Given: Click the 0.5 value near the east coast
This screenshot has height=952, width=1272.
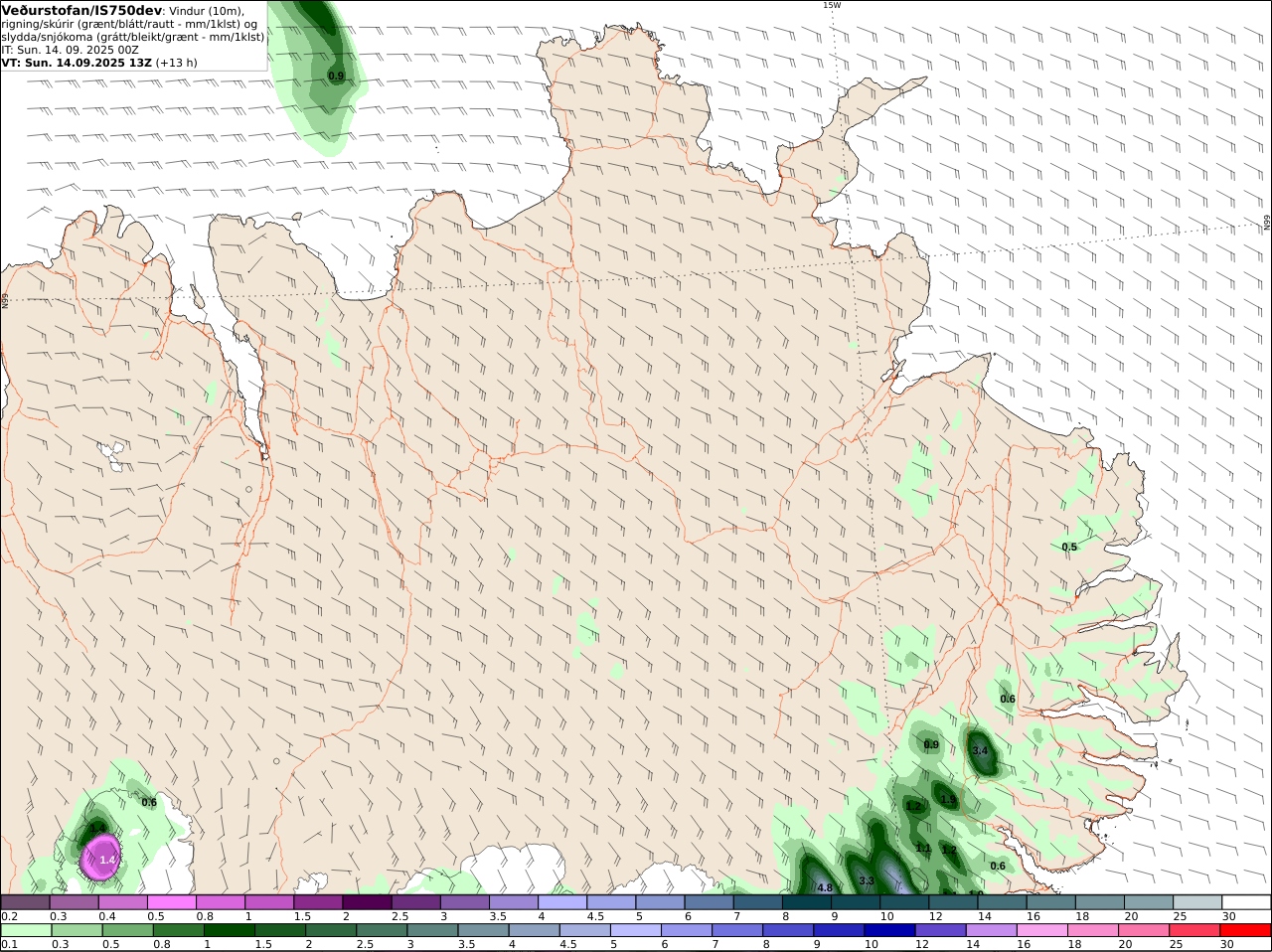Looking at the screenshot, I should [1069, 547].
